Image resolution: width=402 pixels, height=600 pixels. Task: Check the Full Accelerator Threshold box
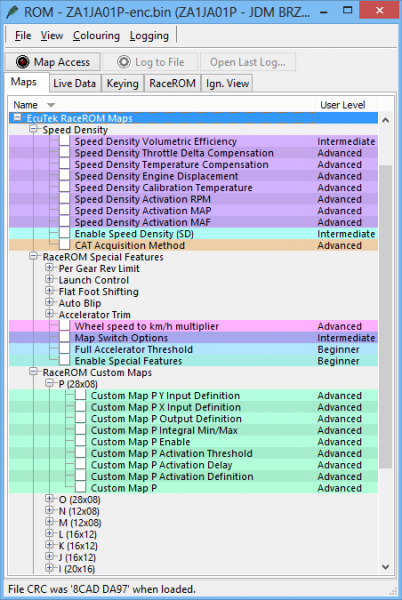65,349
